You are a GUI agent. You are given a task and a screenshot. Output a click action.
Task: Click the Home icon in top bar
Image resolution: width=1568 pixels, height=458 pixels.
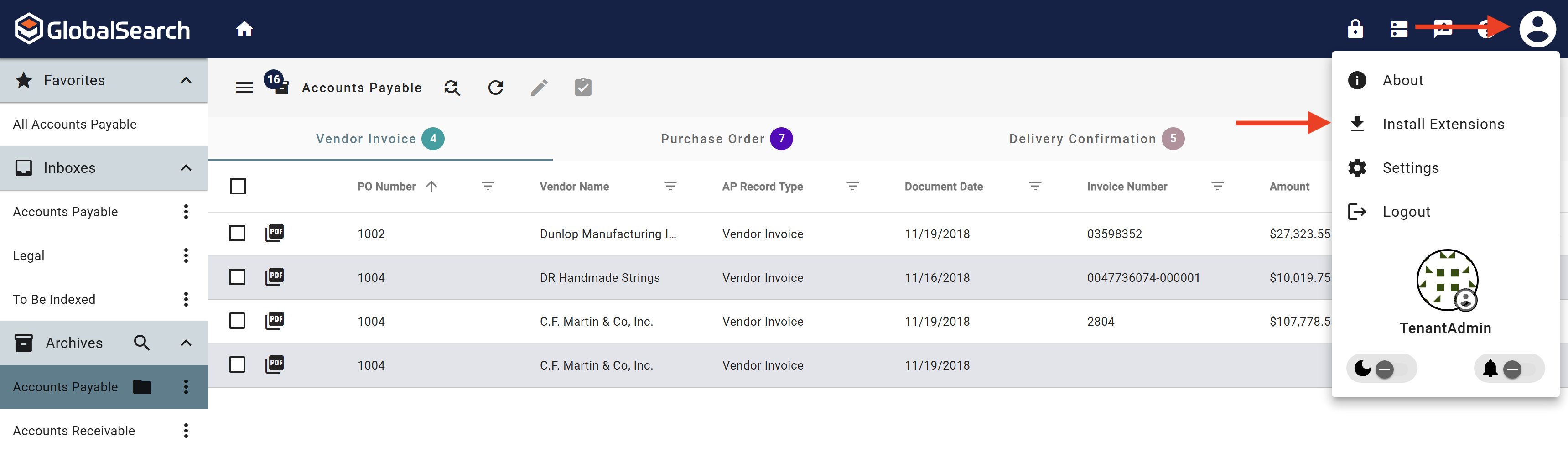(244, 29)
